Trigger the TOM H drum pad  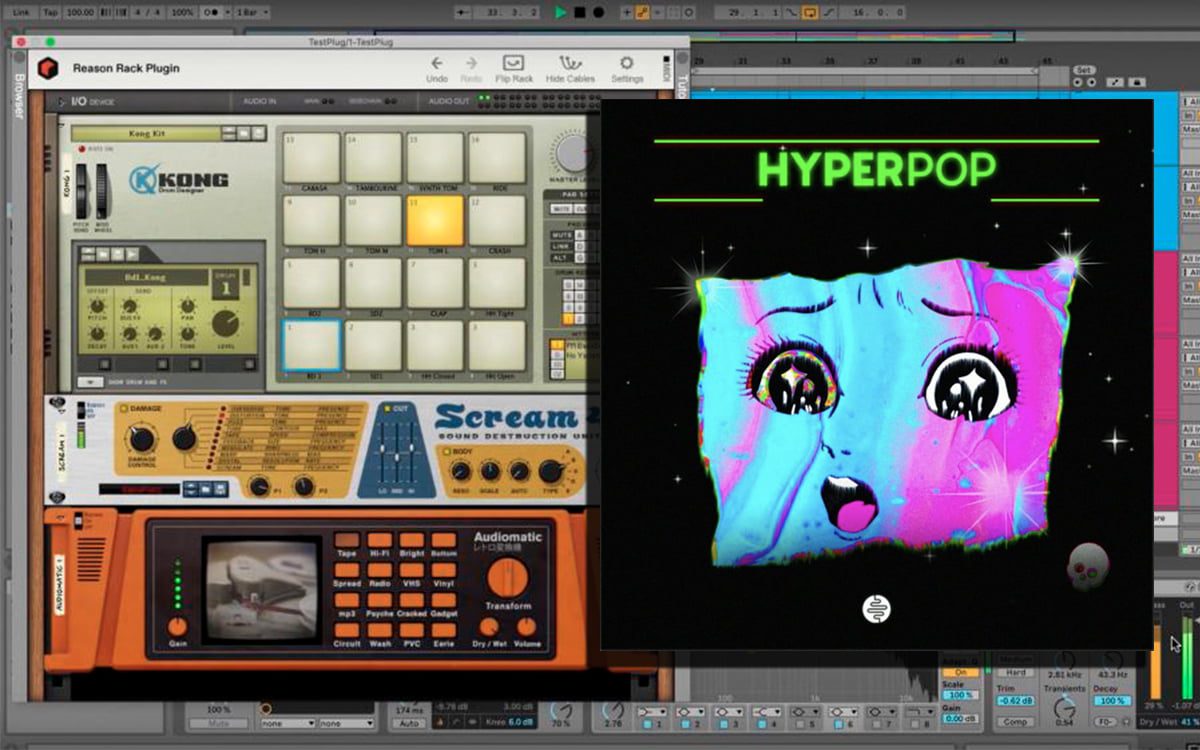[311, 220]
